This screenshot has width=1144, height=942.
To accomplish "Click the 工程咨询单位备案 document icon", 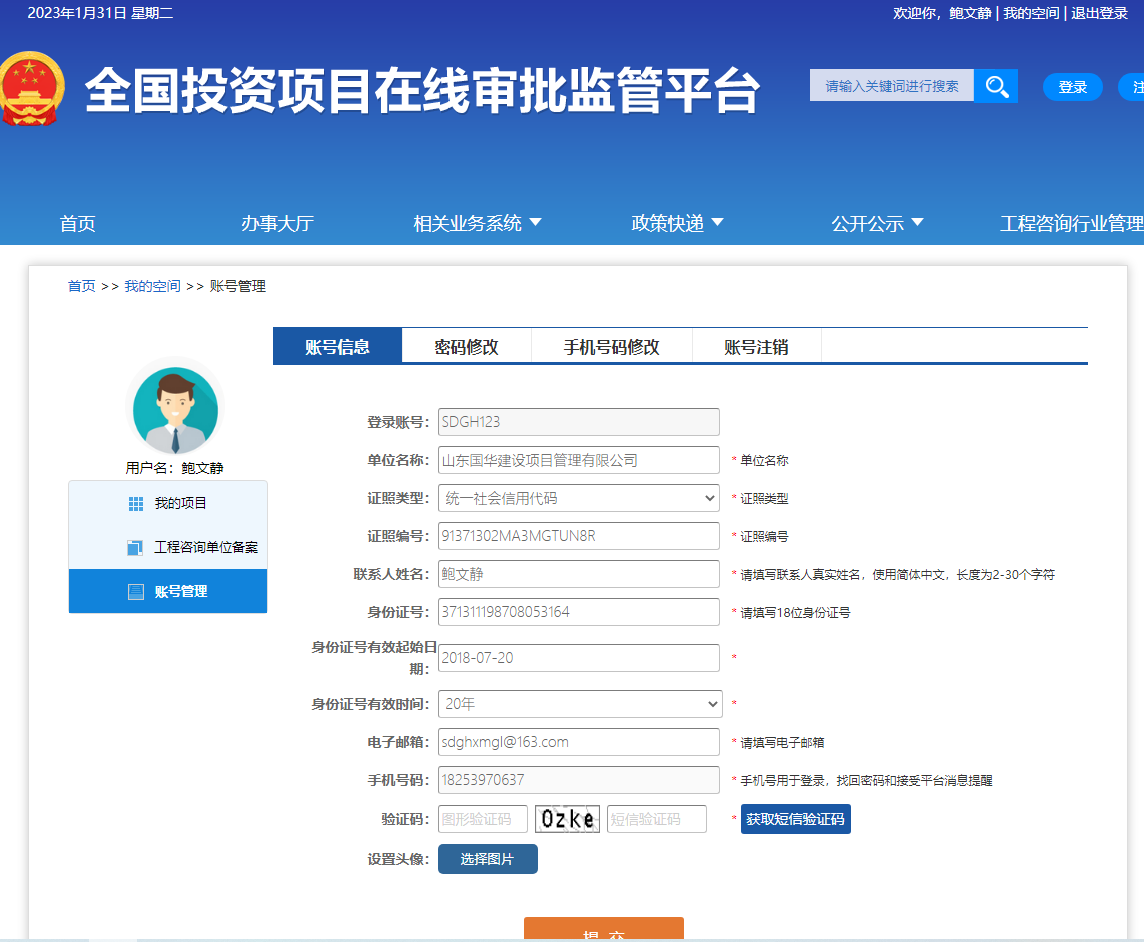I will pyautogui.click(x=137, y=547).
